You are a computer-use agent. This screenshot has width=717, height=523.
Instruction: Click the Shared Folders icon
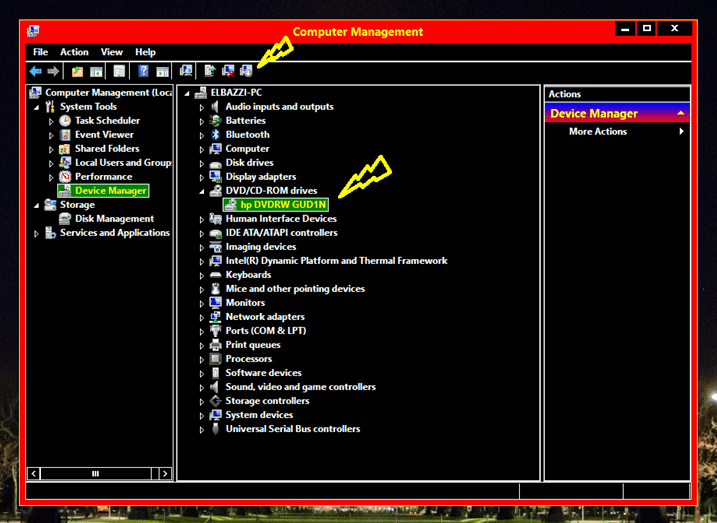pyautogui.click(x=65, y=149)
